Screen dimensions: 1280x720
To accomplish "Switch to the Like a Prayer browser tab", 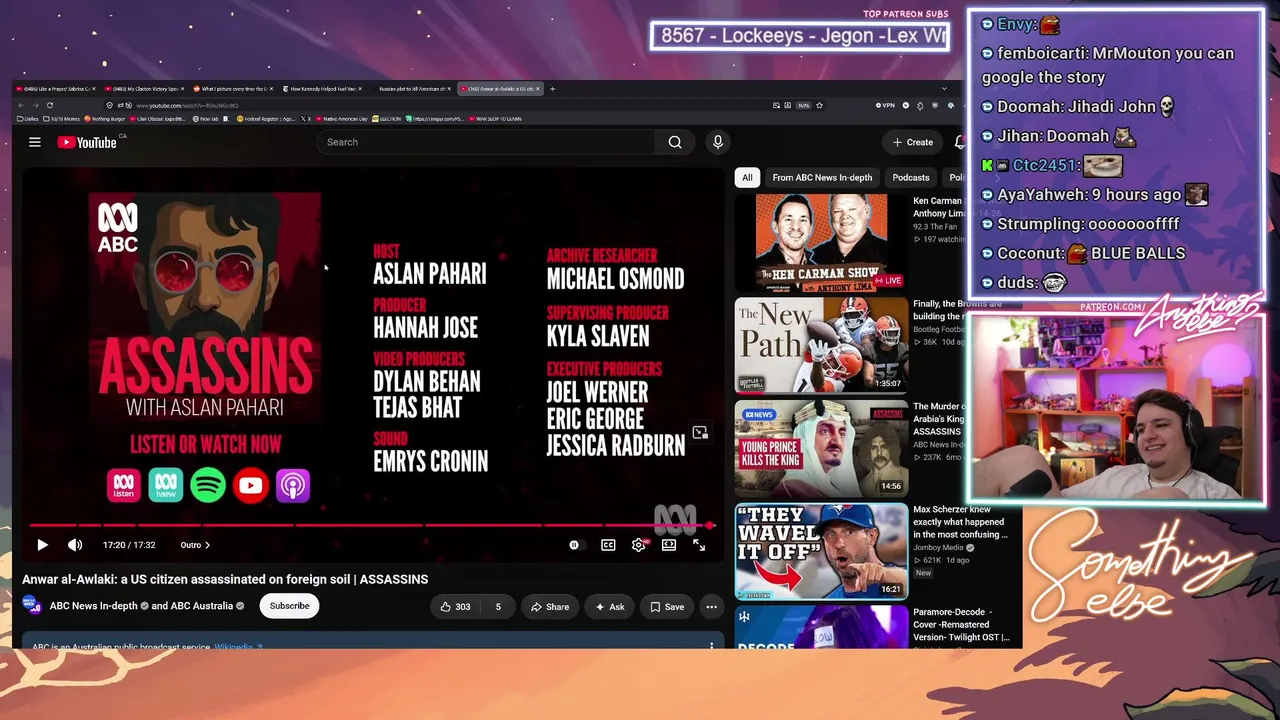I will 55,89.
